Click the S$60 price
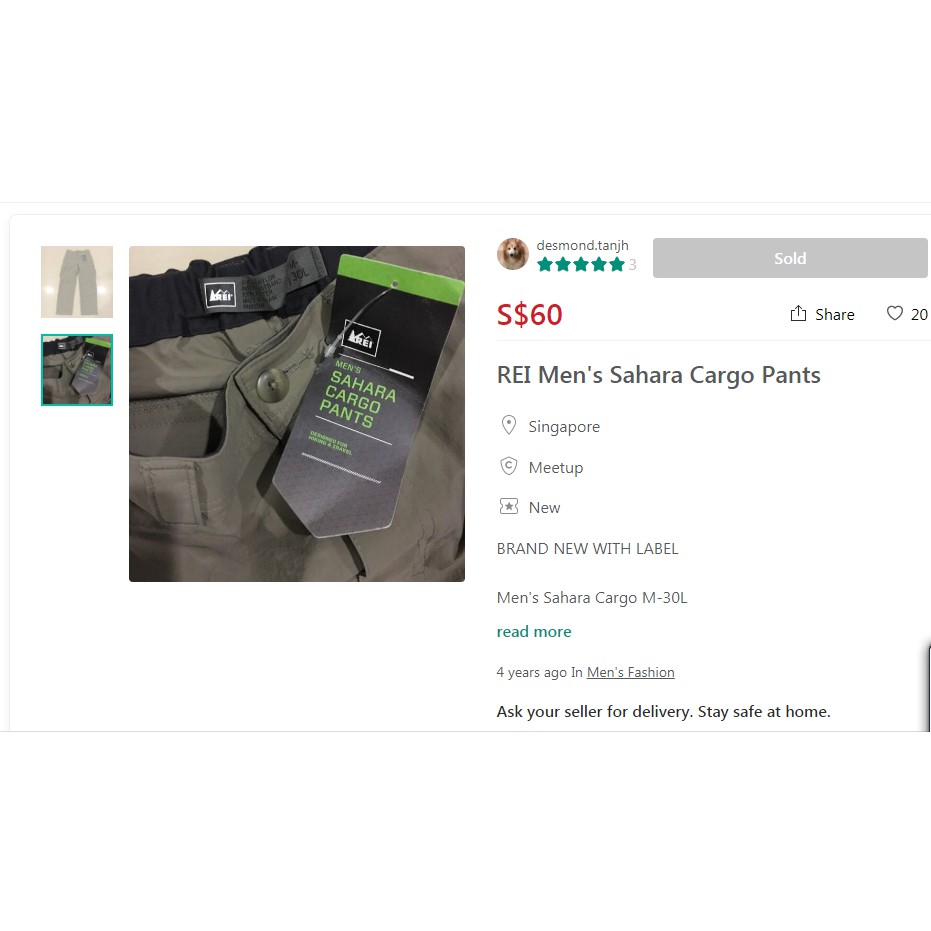Screen dimensions: 931x931 click(x=530, y=314)
